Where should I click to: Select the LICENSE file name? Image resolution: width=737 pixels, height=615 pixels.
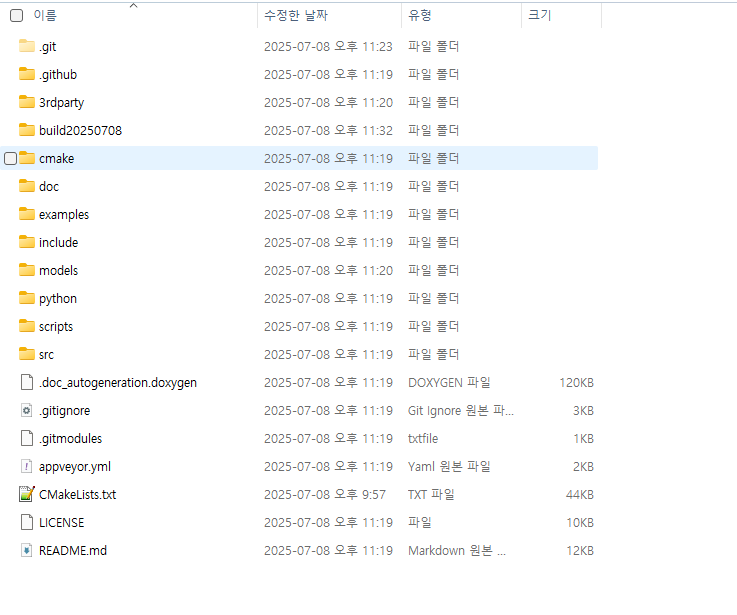(x=62, y=522)
